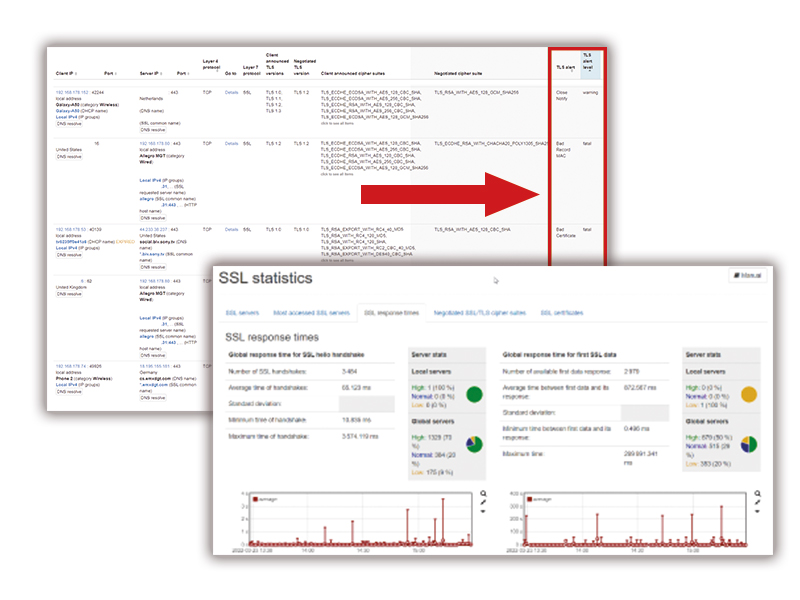
Task: Select the Negotiated SSL/TLS cipher suites tab
Action: point(479,313)
